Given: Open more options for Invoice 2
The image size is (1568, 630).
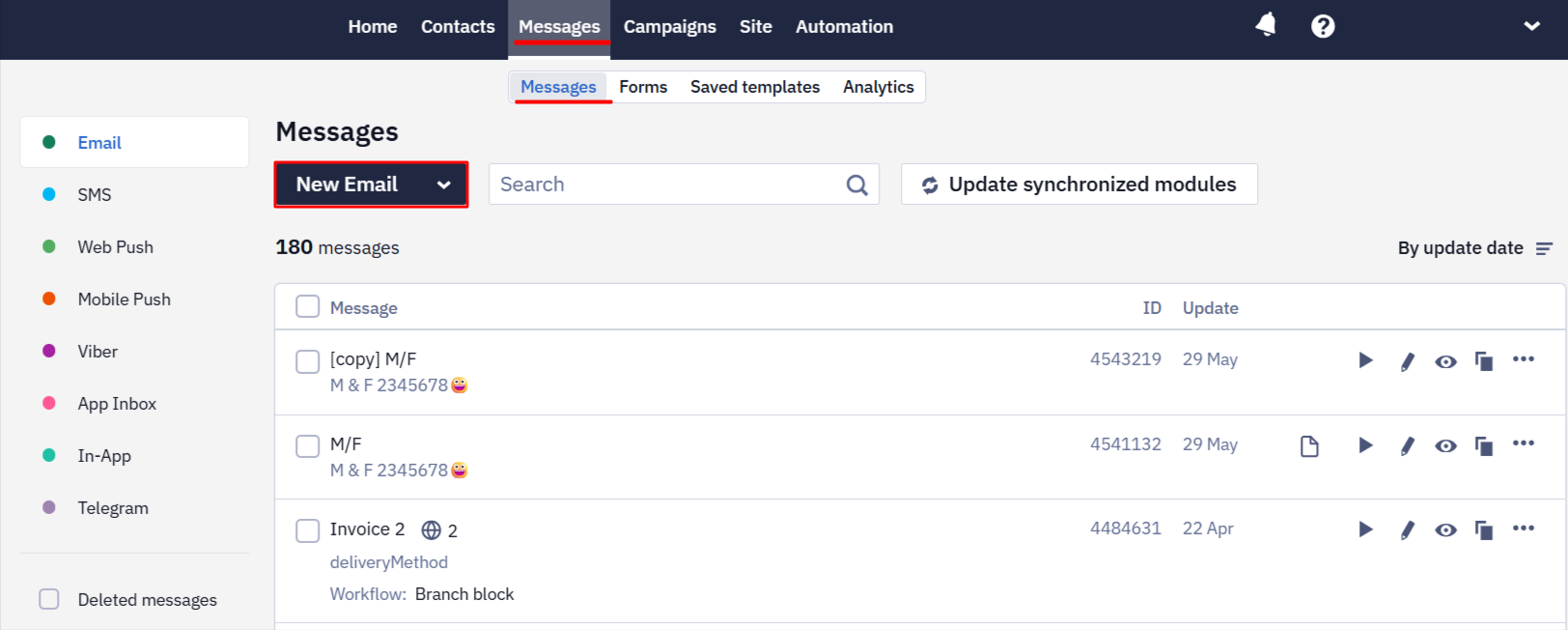Looking at the screenshot, I should [x=1524, y=528].
